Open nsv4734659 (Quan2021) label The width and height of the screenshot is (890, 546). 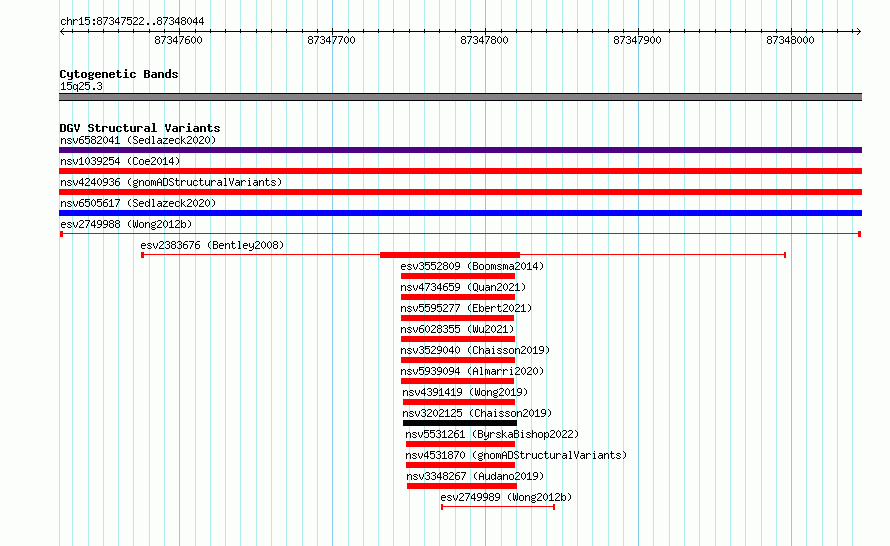(x=463, y=287)
